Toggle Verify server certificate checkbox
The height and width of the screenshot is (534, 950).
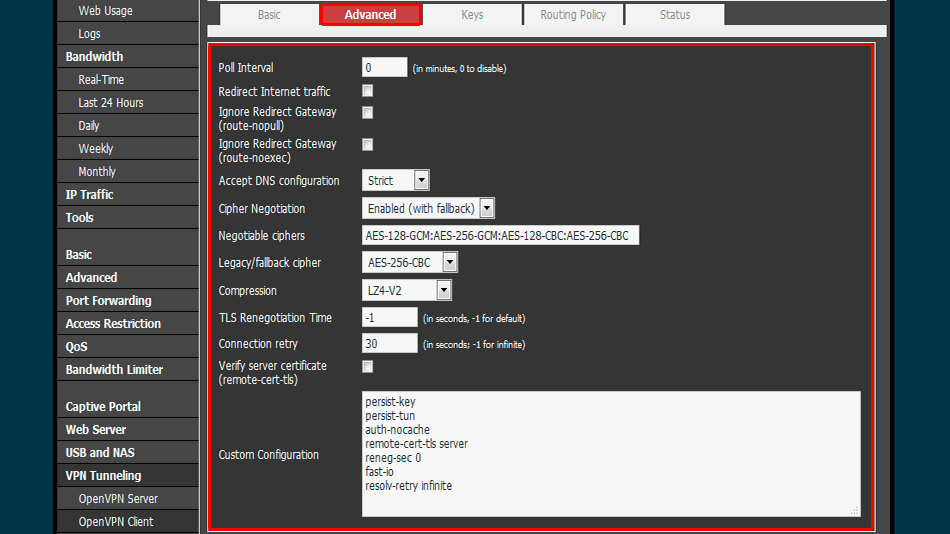coord(368,366)
